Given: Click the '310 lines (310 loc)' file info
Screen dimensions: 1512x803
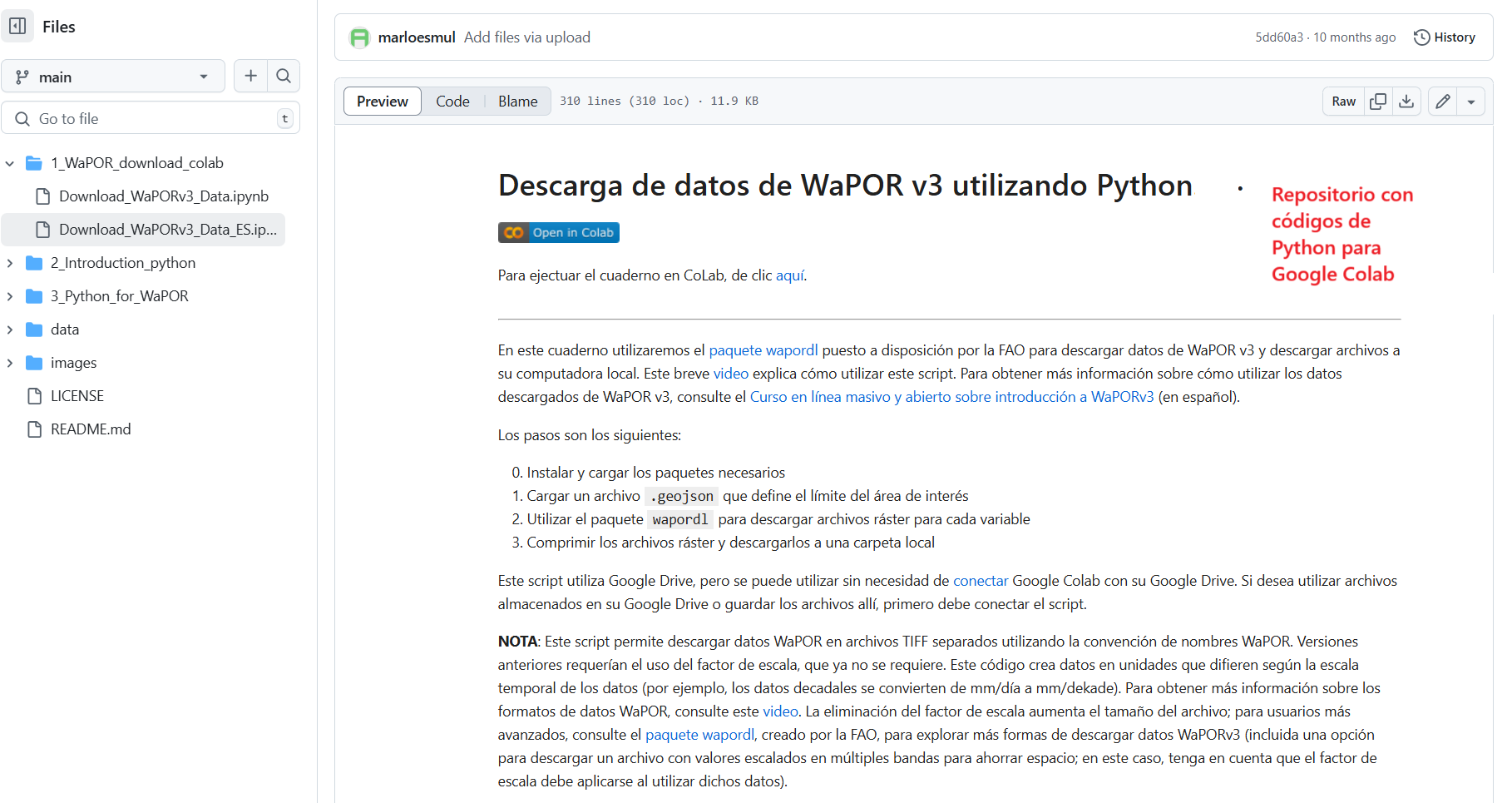Looking at the screenshot, I should [x=625, y=102].
